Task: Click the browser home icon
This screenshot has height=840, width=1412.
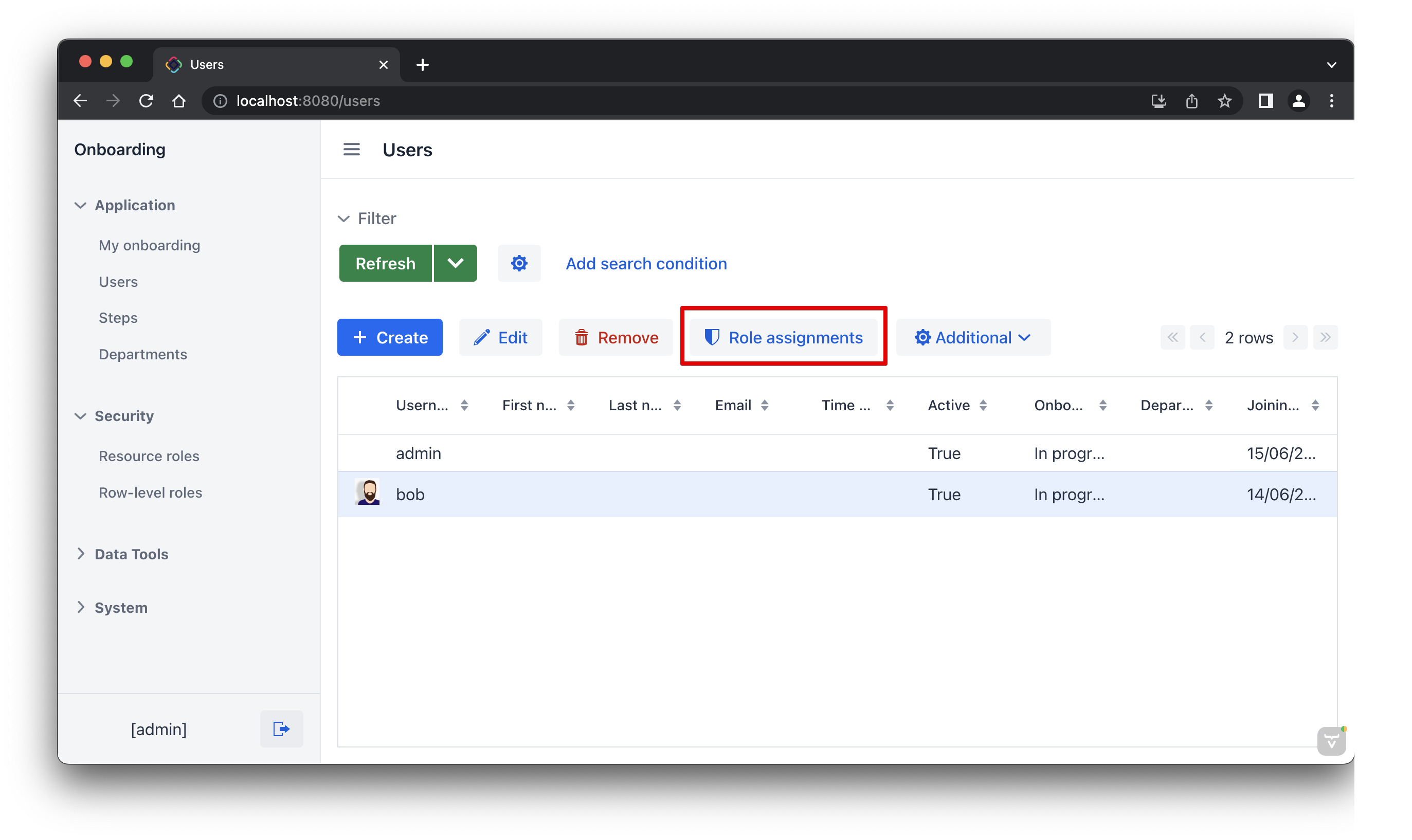Action: (x=179, y=101)
